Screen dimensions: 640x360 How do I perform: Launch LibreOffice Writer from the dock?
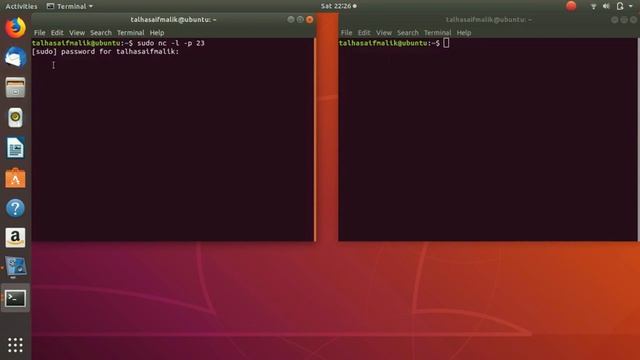16,148
